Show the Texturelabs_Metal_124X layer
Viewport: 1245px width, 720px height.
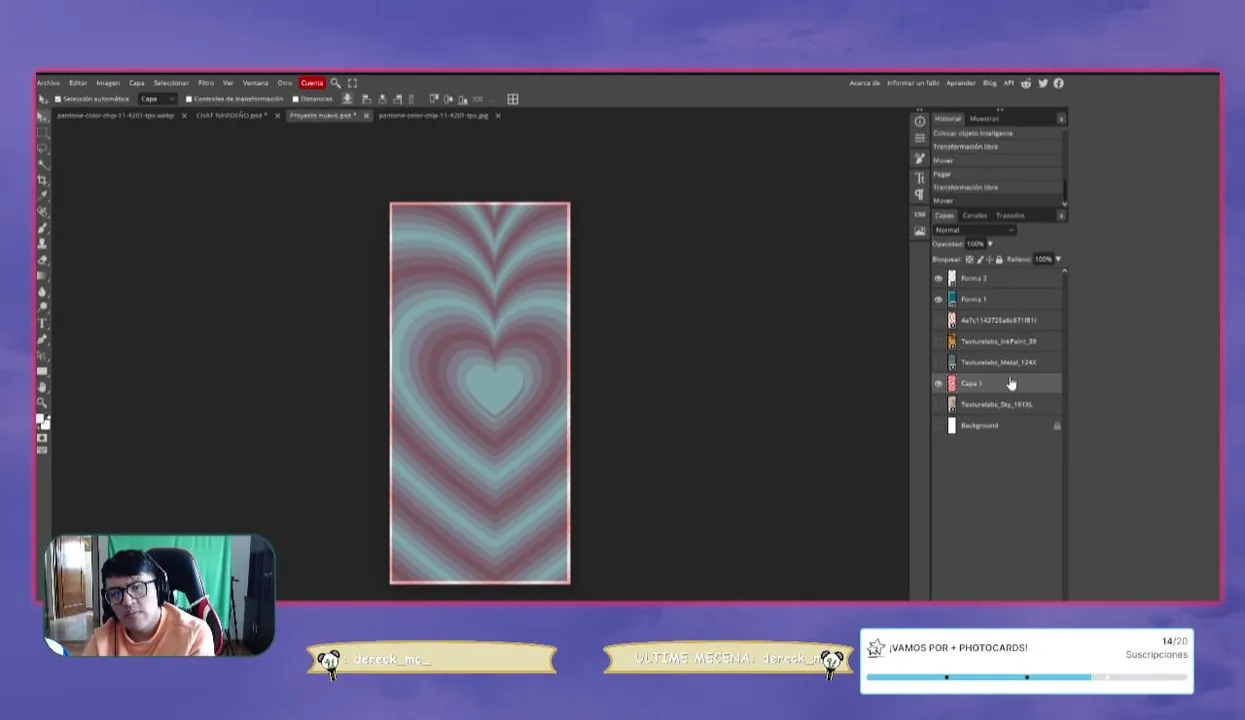click(x=938, y=362)
